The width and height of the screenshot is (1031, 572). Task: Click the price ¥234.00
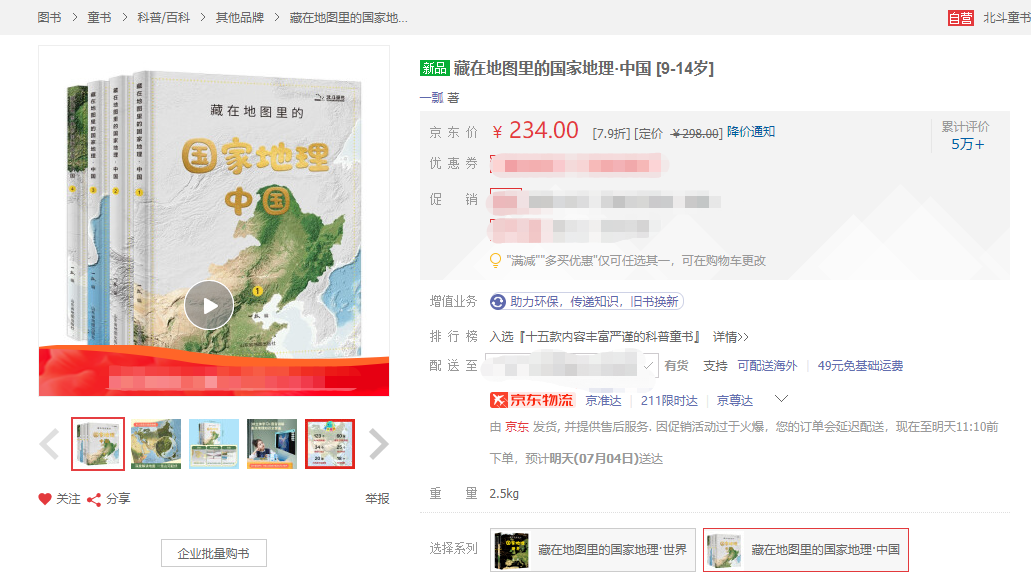coord(535,130)
